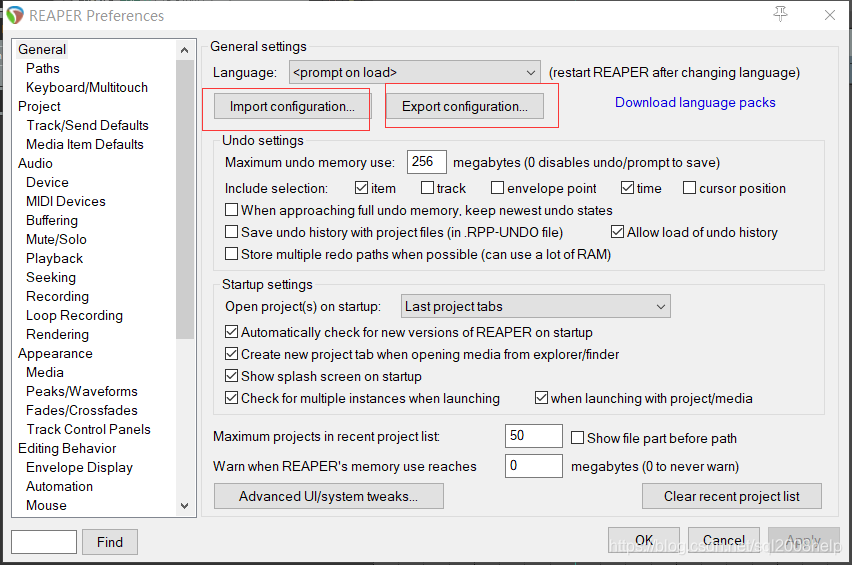This screenshot has height=565, width=852.
Task: Open Media Item Defaults page
Action: (x=85, y=145)
